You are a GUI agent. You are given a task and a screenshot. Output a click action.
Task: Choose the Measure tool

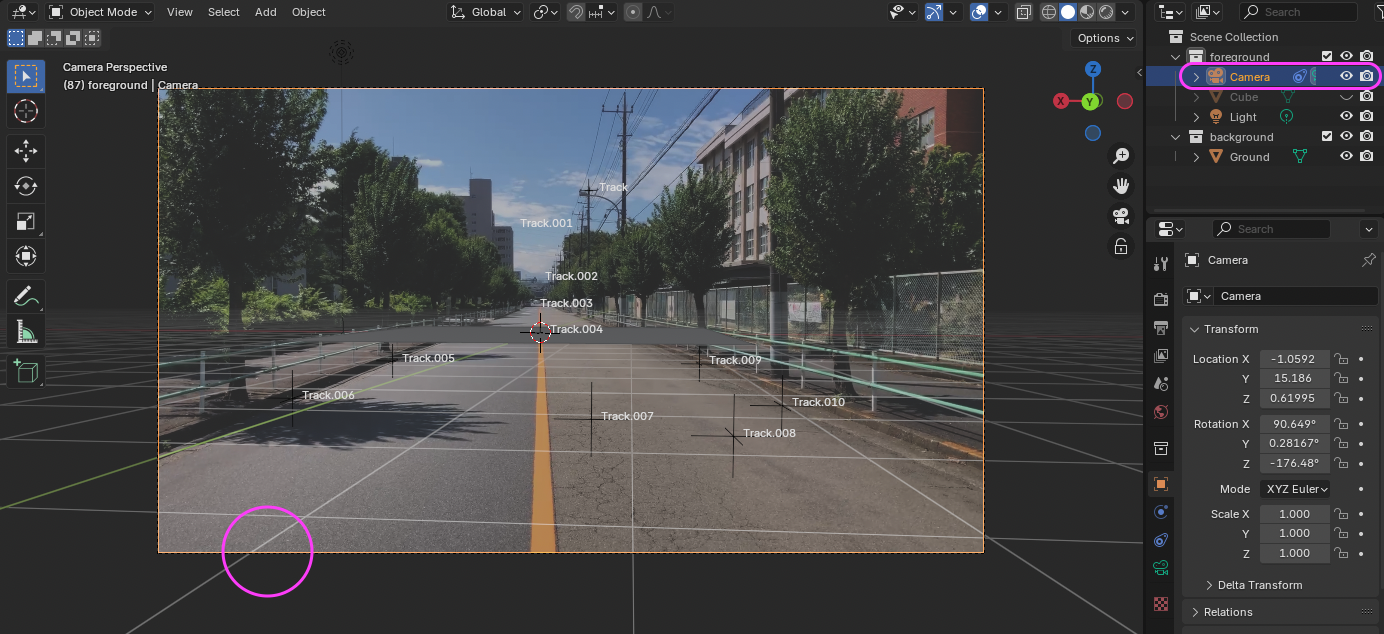click(26, 331)
